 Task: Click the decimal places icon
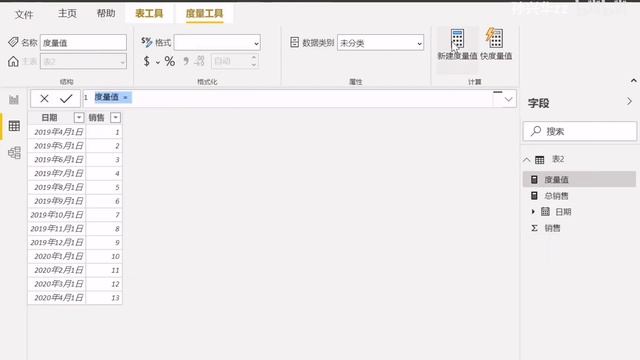coord(199,61)
